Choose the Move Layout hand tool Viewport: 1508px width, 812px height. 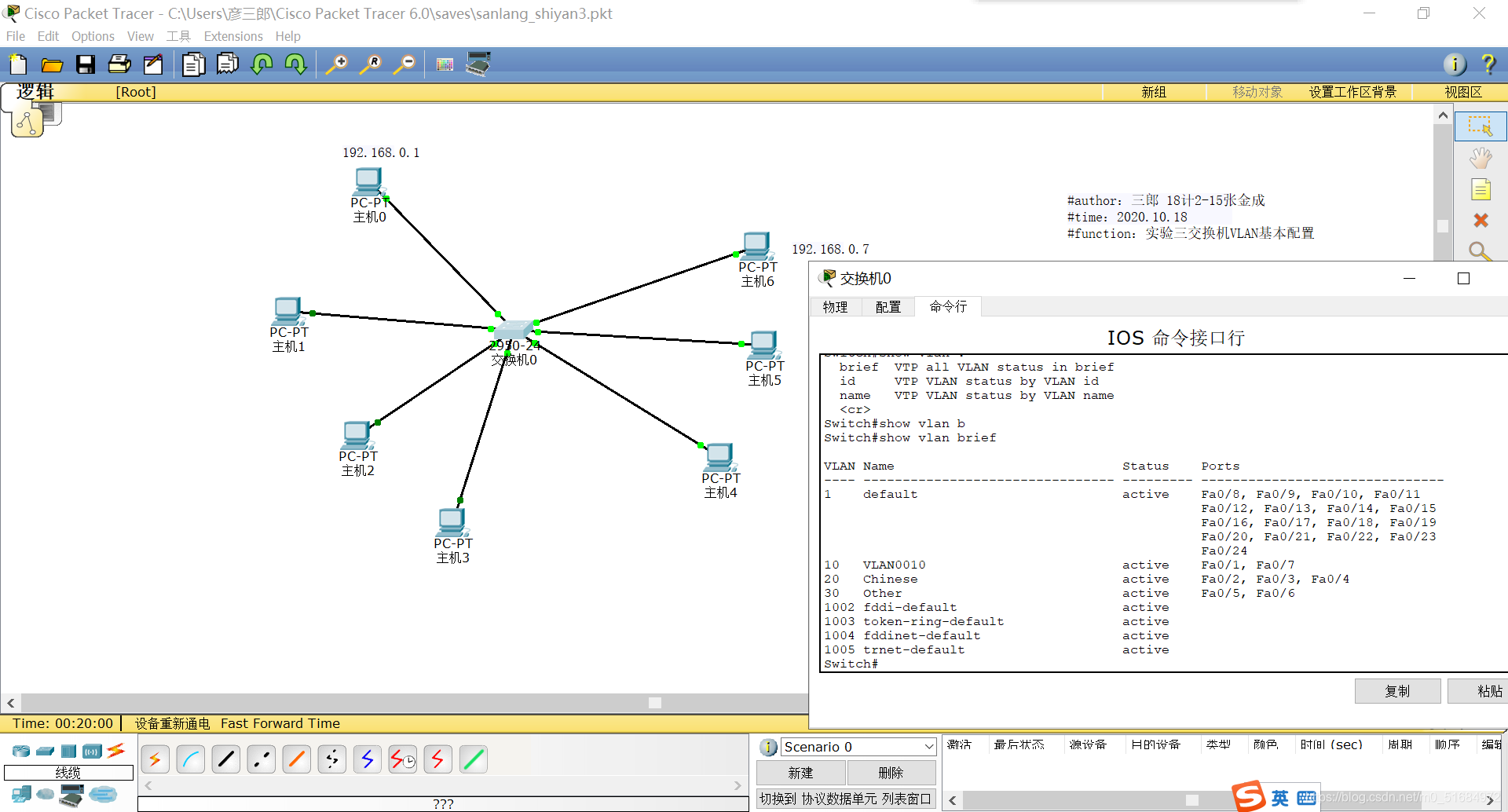pyautogui.click(x=1481, y=159)
